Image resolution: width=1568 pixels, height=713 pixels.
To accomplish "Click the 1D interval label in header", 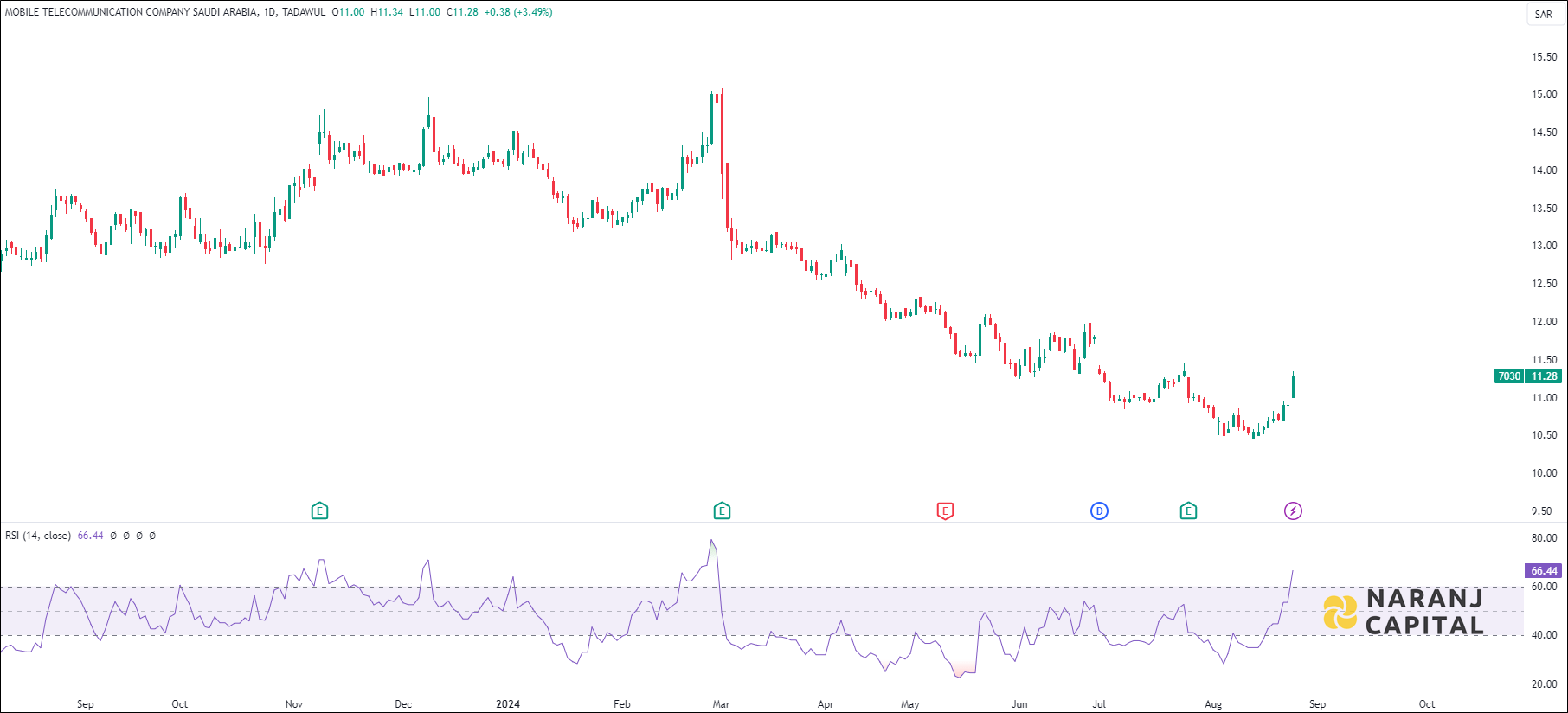I will tap(270, 12).
